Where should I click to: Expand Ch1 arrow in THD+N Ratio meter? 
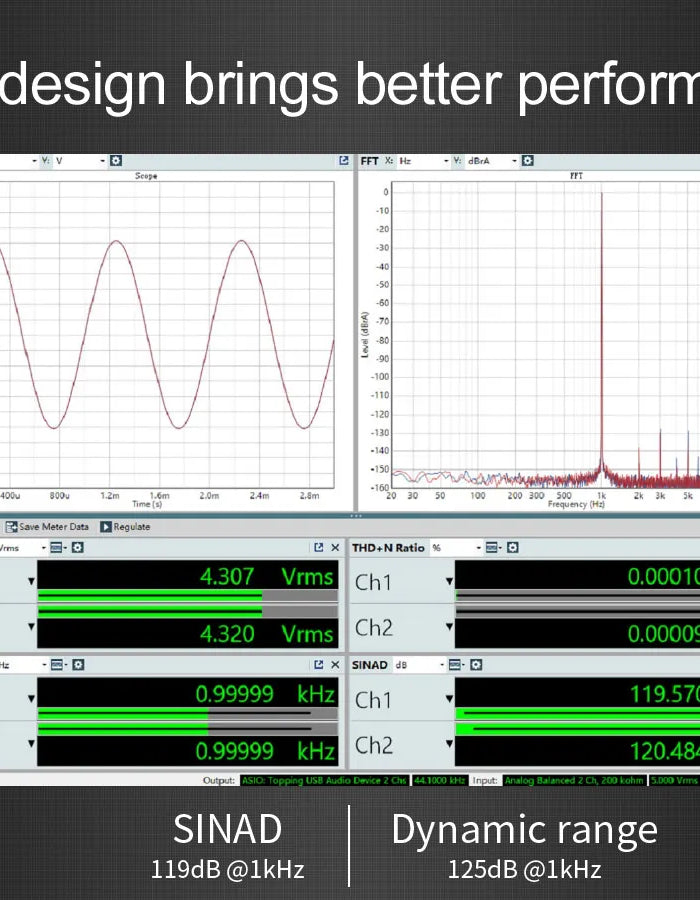click(x=449, y=582)
